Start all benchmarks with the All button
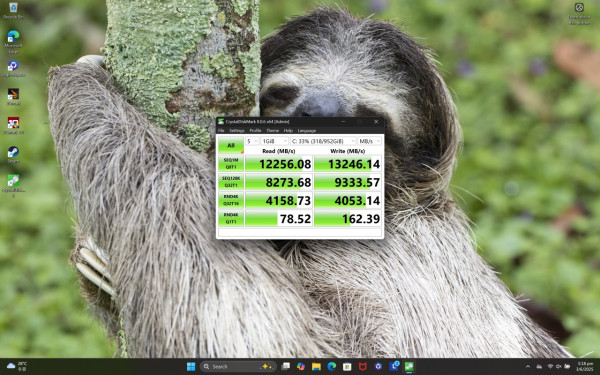Screen dimensions: 600x375 (x=231, y=145)
